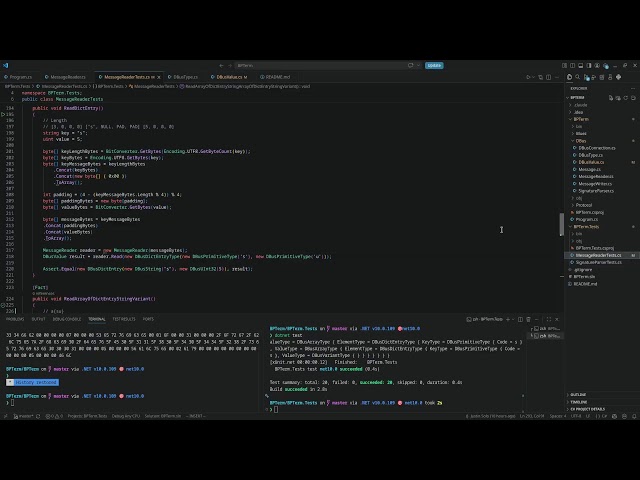Click the UTF-8 encoding indicator
The height and width of the screenshot is (480, 640).
coord(576,416)
